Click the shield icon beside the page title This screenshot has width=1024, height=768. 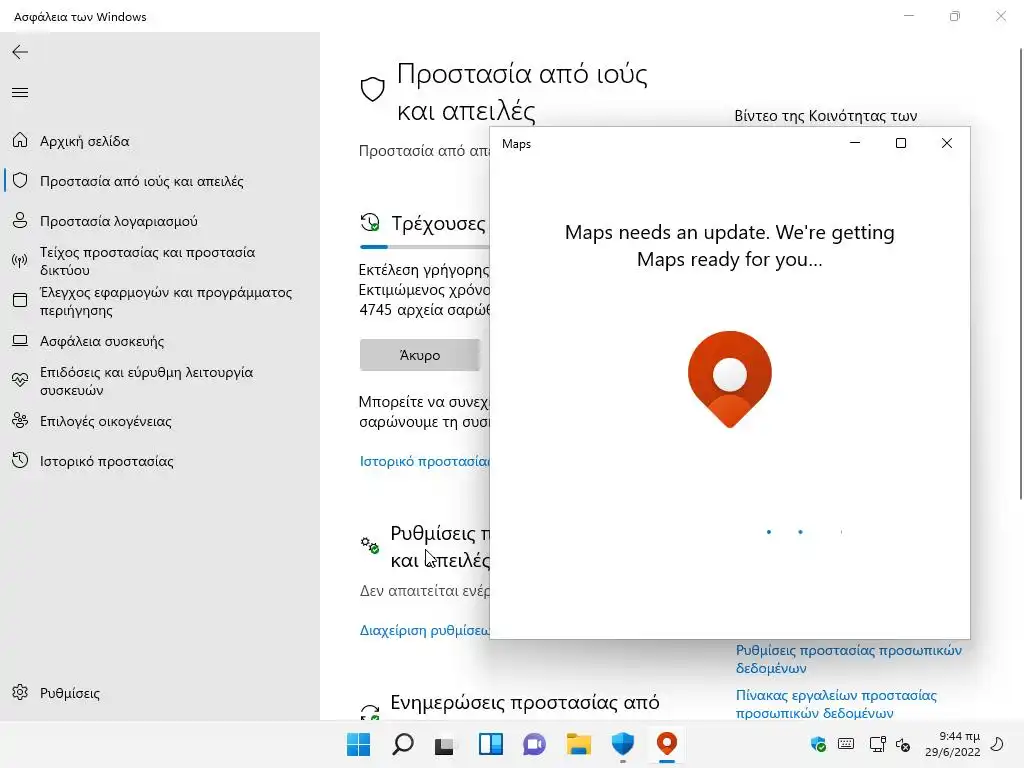pos(372,89)
